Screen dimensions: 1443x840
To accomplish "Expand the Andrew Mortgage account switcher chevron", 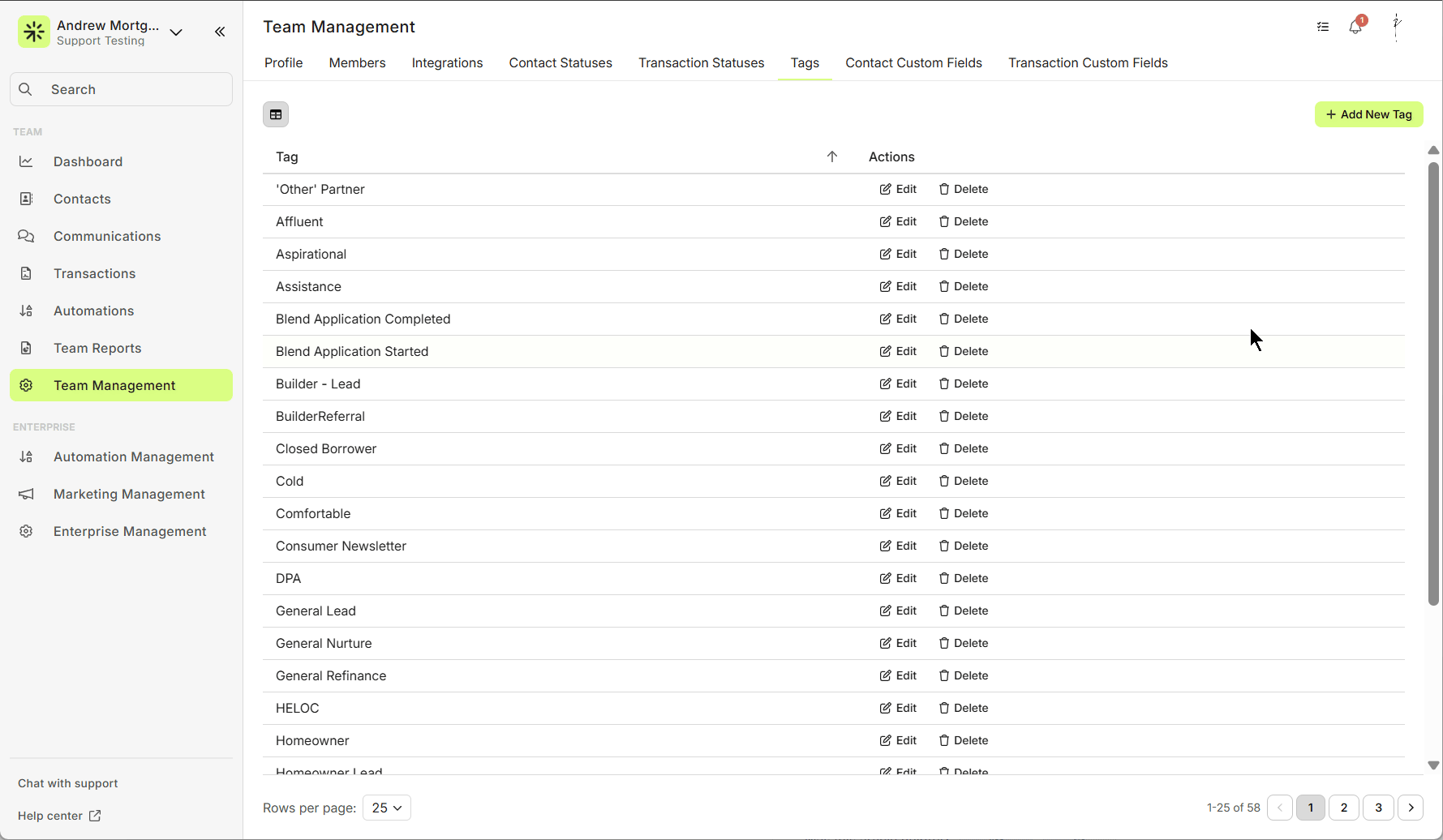I will point(176,32).
